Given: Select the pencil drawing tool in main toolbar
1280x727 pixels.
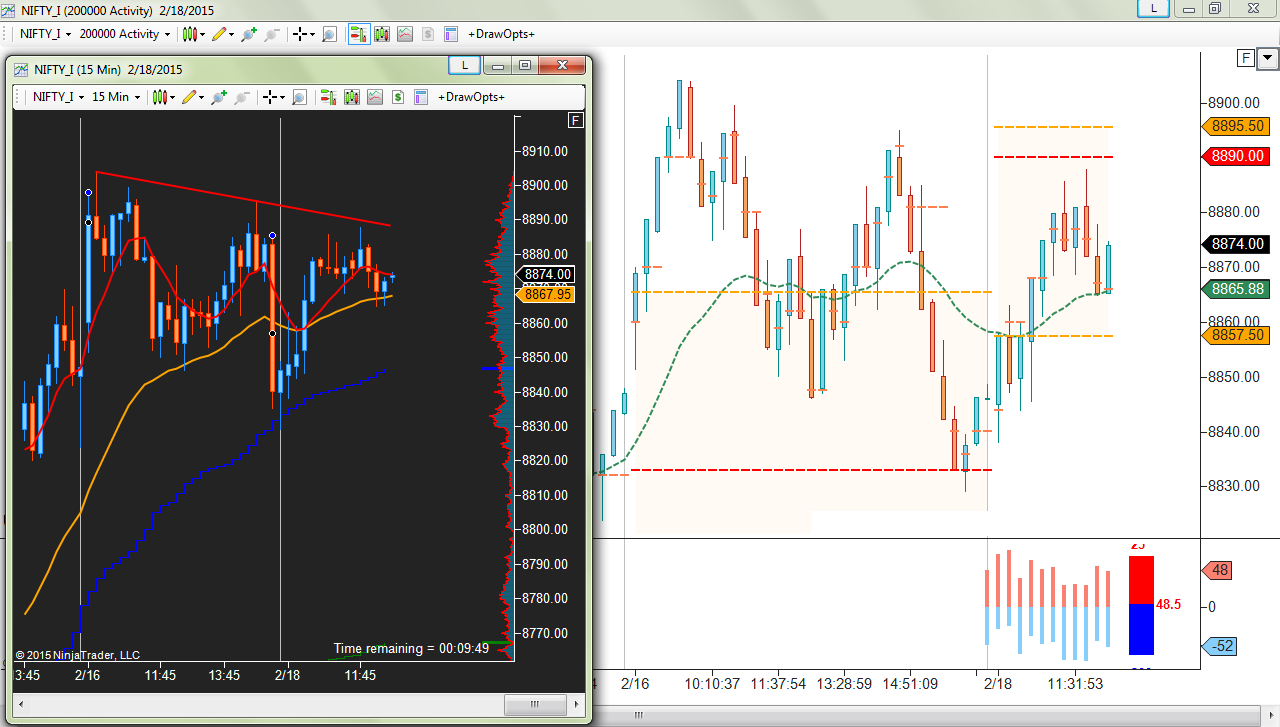Looking at the screenshot, I should pyautogui.click(x=218, y=34).
